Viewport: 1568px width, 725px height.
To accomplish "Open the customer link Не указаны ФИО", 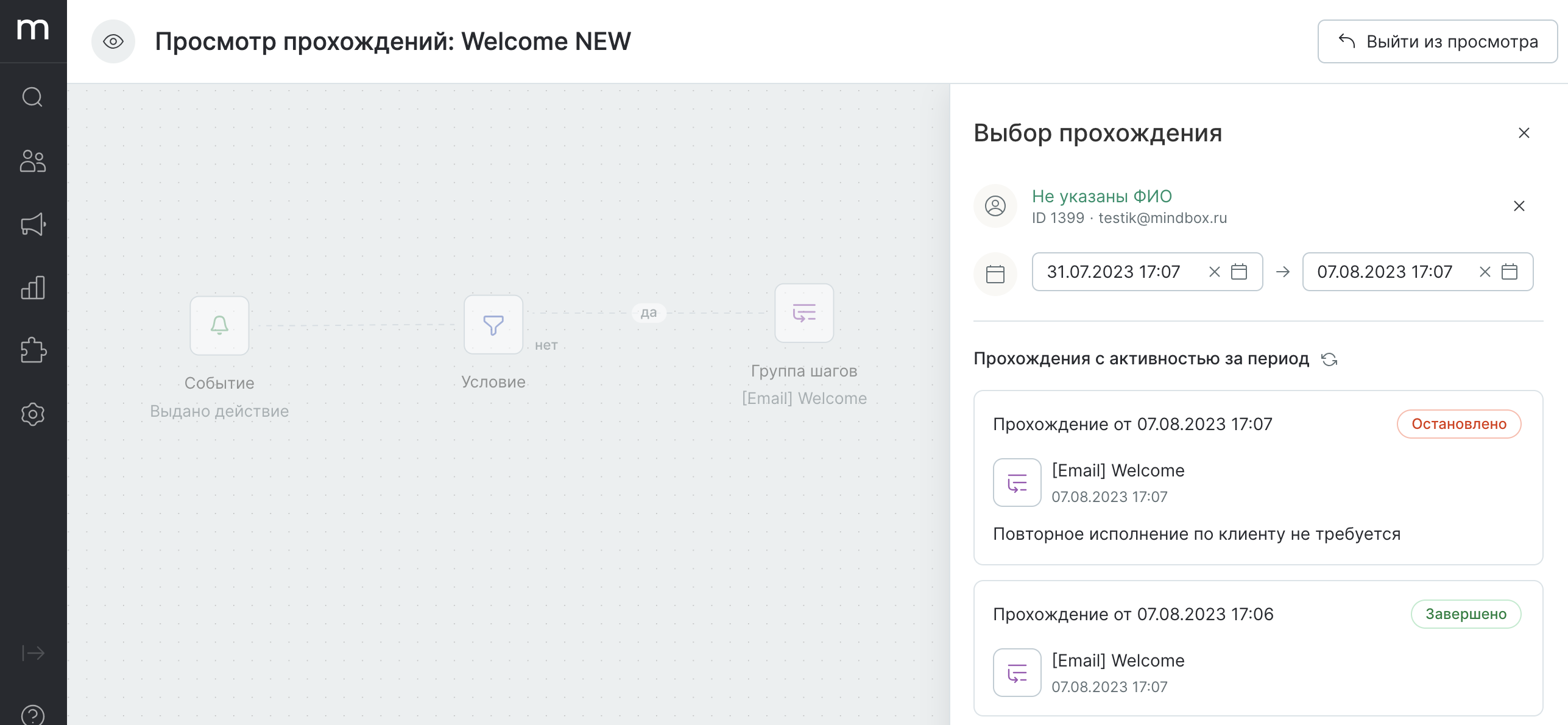I will 1102,196.
